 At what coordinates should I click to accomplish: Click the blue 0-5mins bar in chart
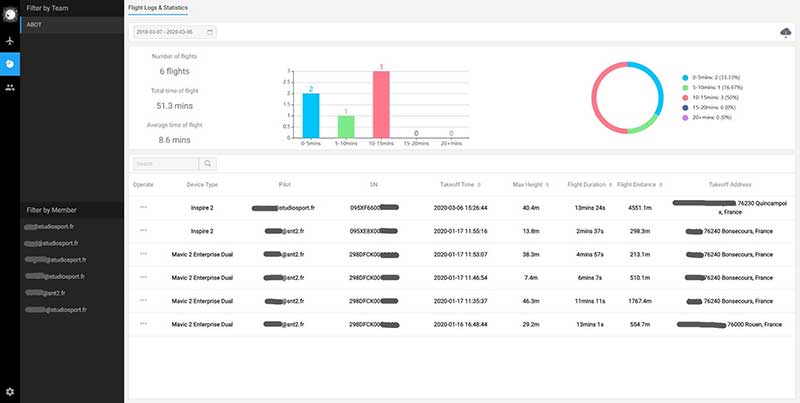[311, 115]
